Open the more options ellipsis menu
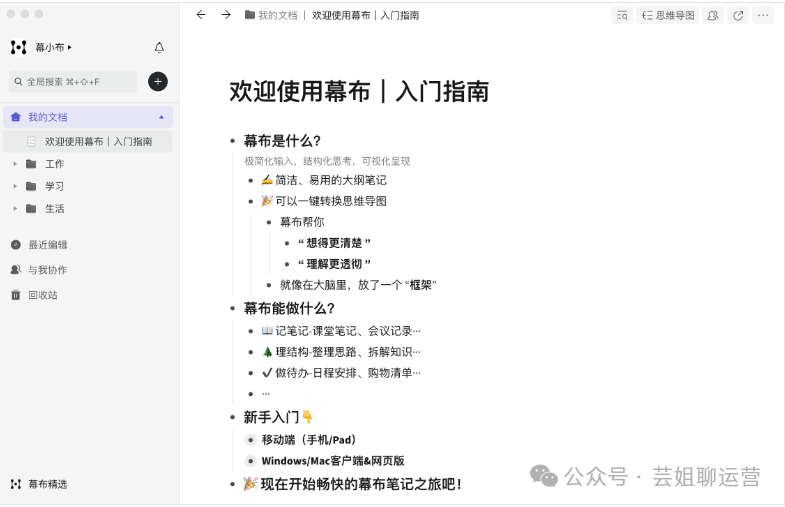 click(x=763, y=16)
